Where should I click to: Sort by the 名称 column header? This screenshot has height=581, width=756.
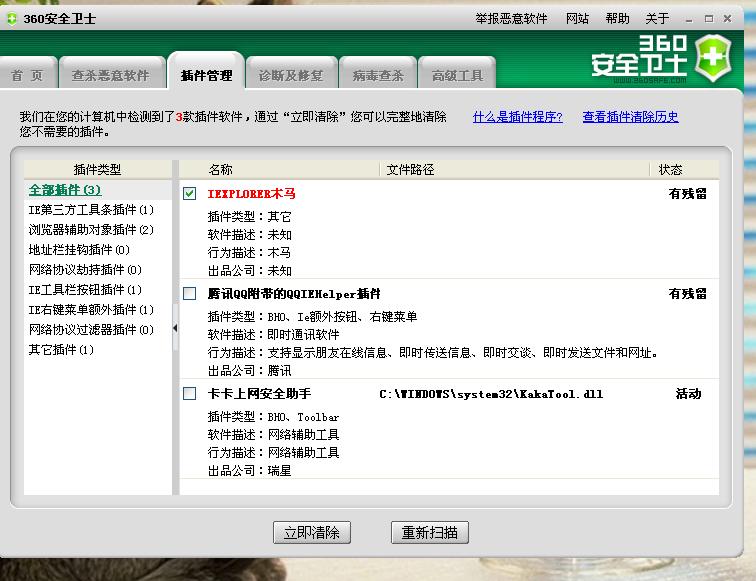point(280,169)
